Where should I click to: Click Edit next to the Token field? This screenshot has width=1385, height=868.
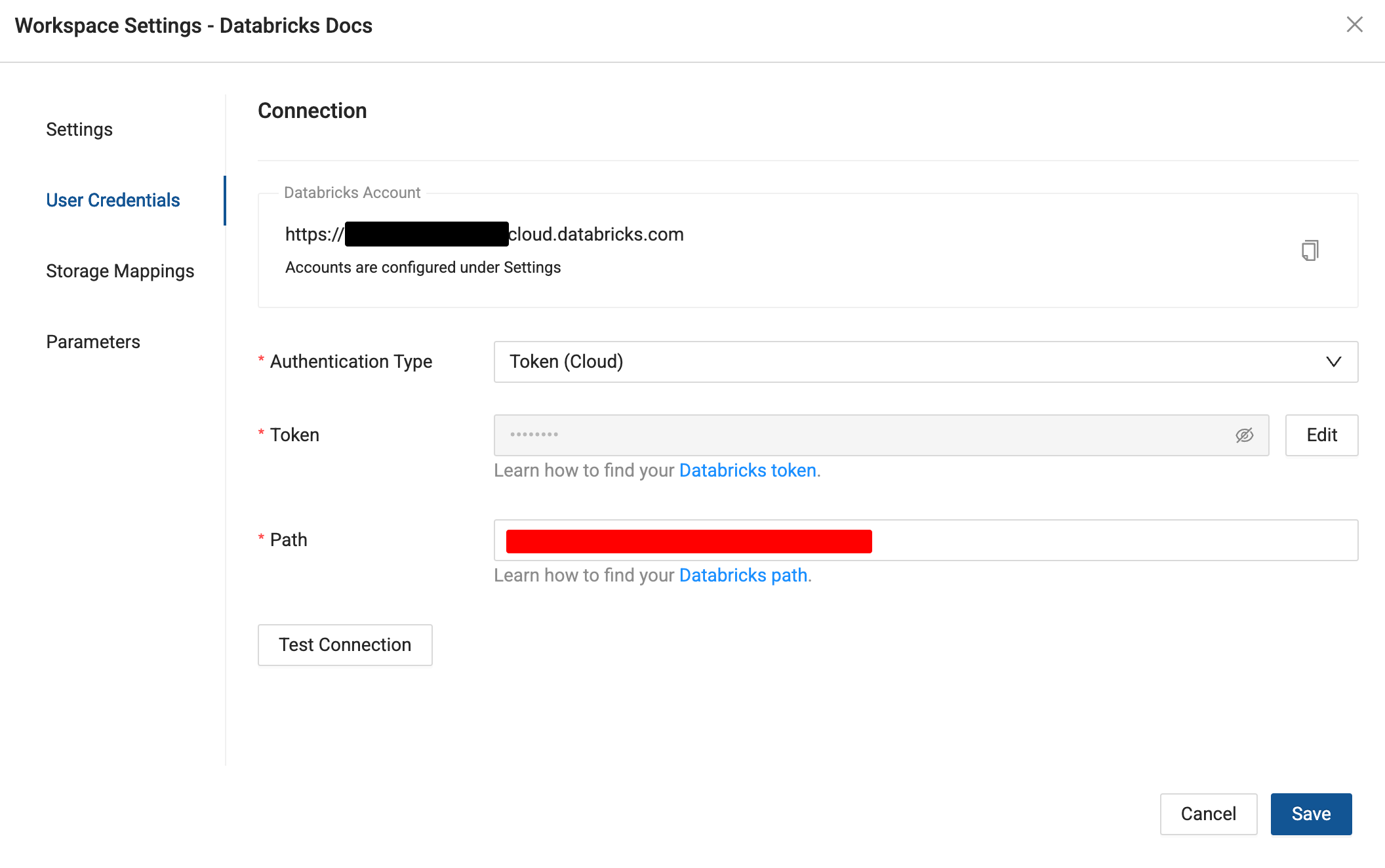pos(1321,435)
